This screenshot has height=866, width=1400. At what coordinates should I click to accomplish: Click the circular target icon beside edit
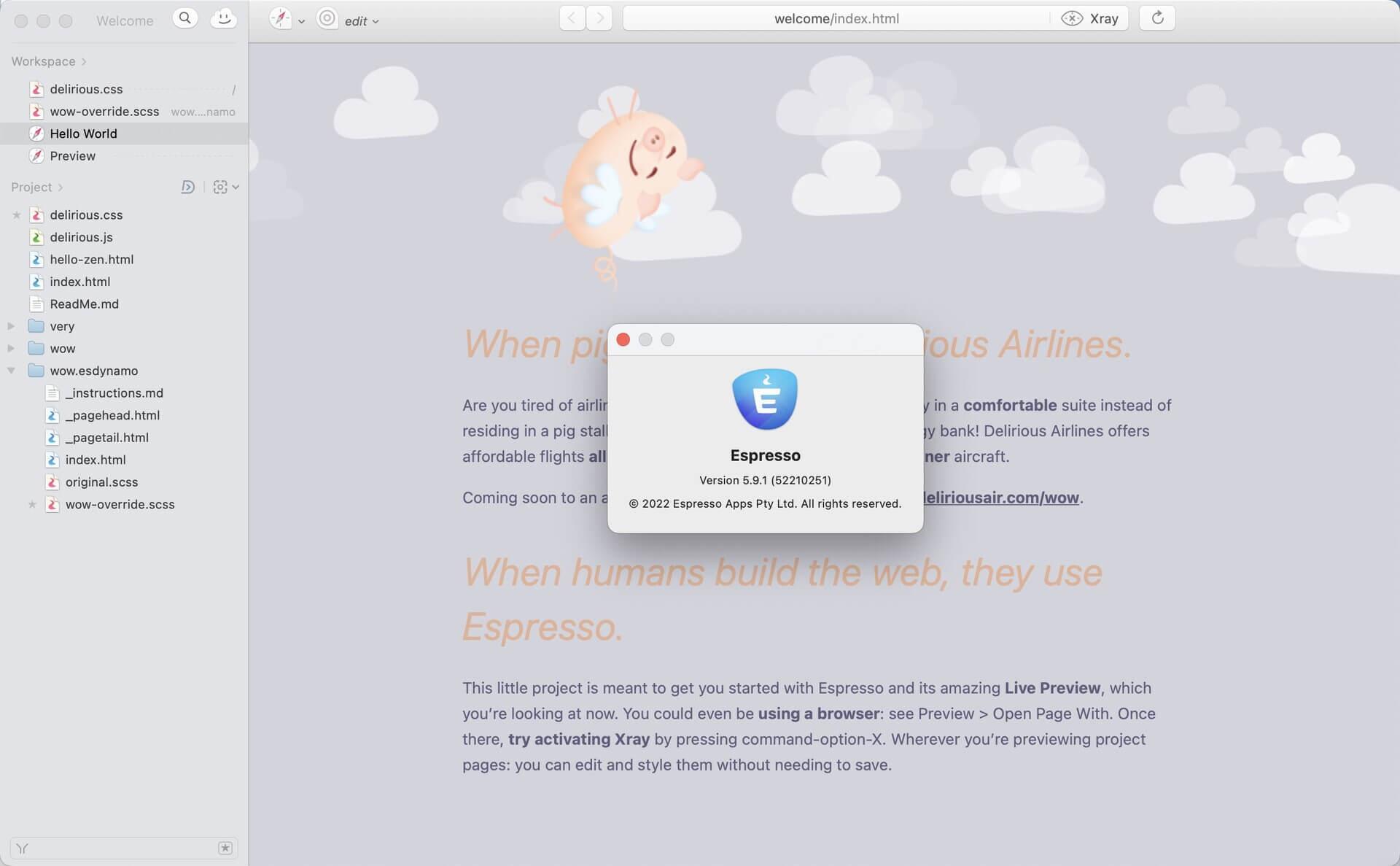(327, 19)
